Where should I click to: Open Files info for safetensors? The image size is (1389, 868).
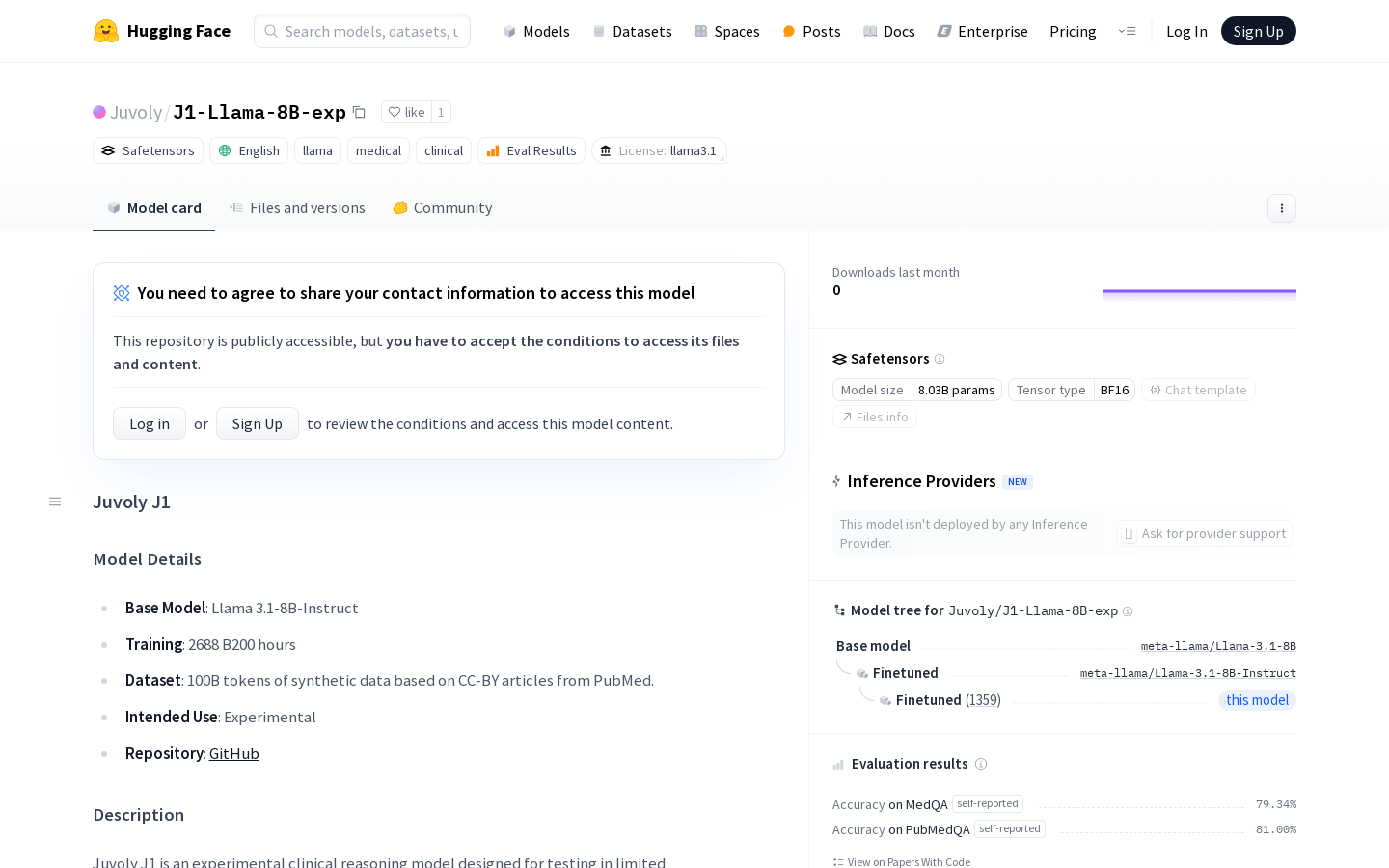(x=875, y=417)
